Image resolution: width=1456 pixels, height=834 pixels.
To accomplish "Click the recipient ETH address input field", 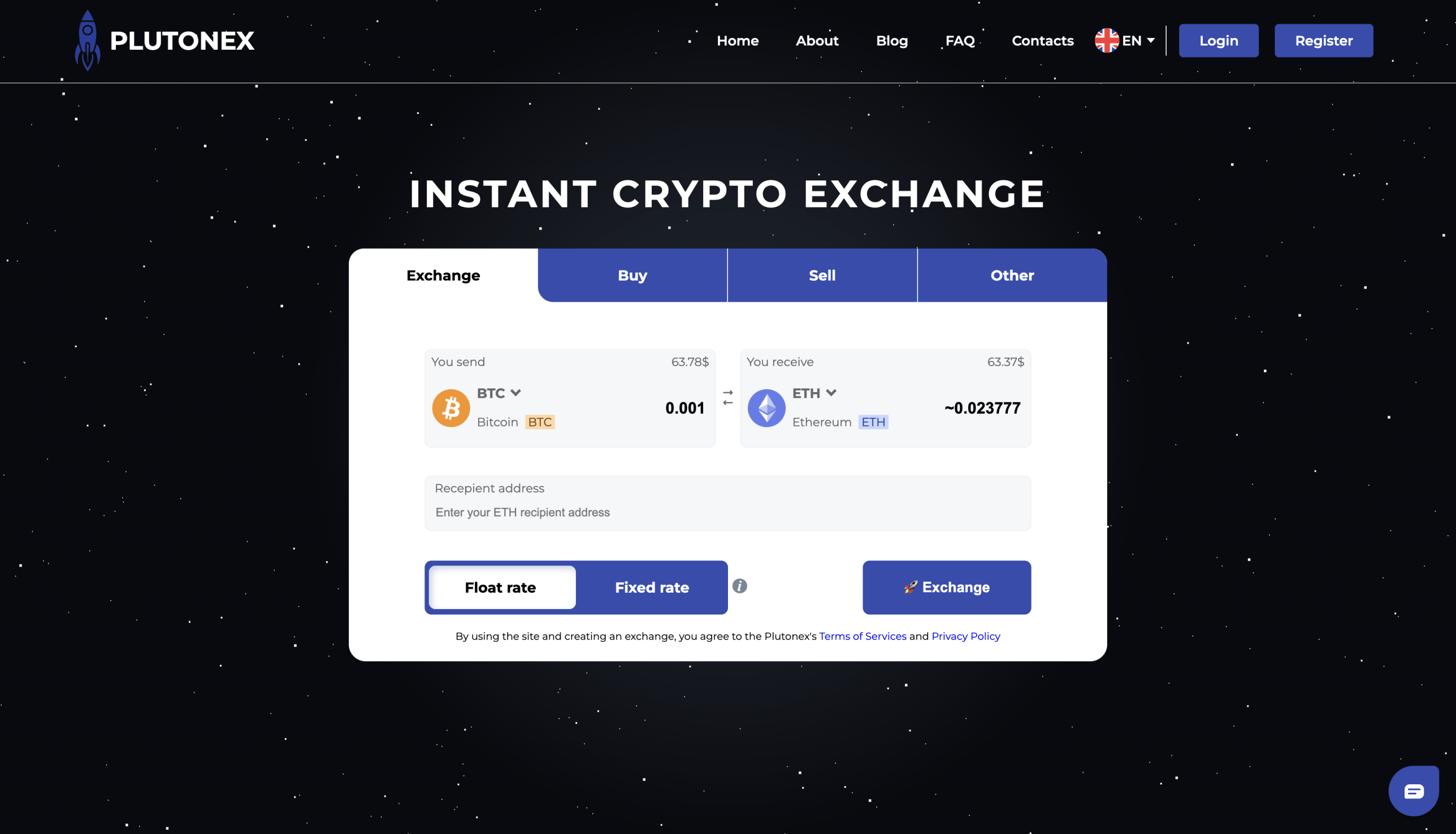I will pyautogui.click(x=728, y=512).
